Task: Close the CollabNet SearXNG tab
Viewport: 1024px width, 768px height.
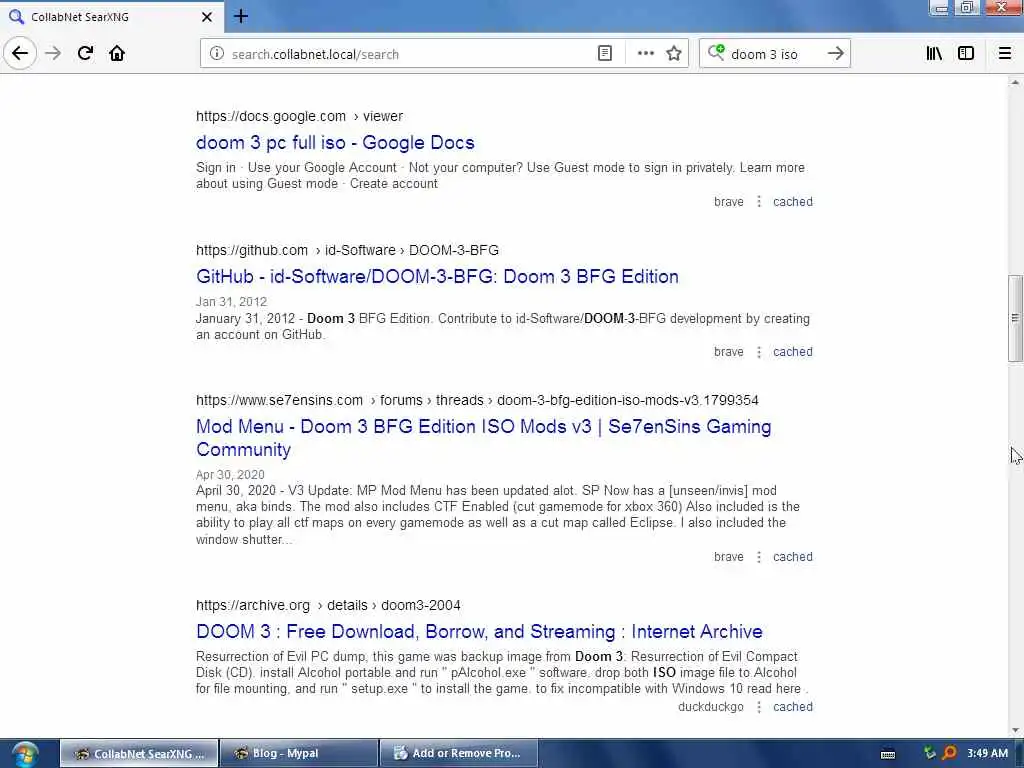Action: click(207, 17)
